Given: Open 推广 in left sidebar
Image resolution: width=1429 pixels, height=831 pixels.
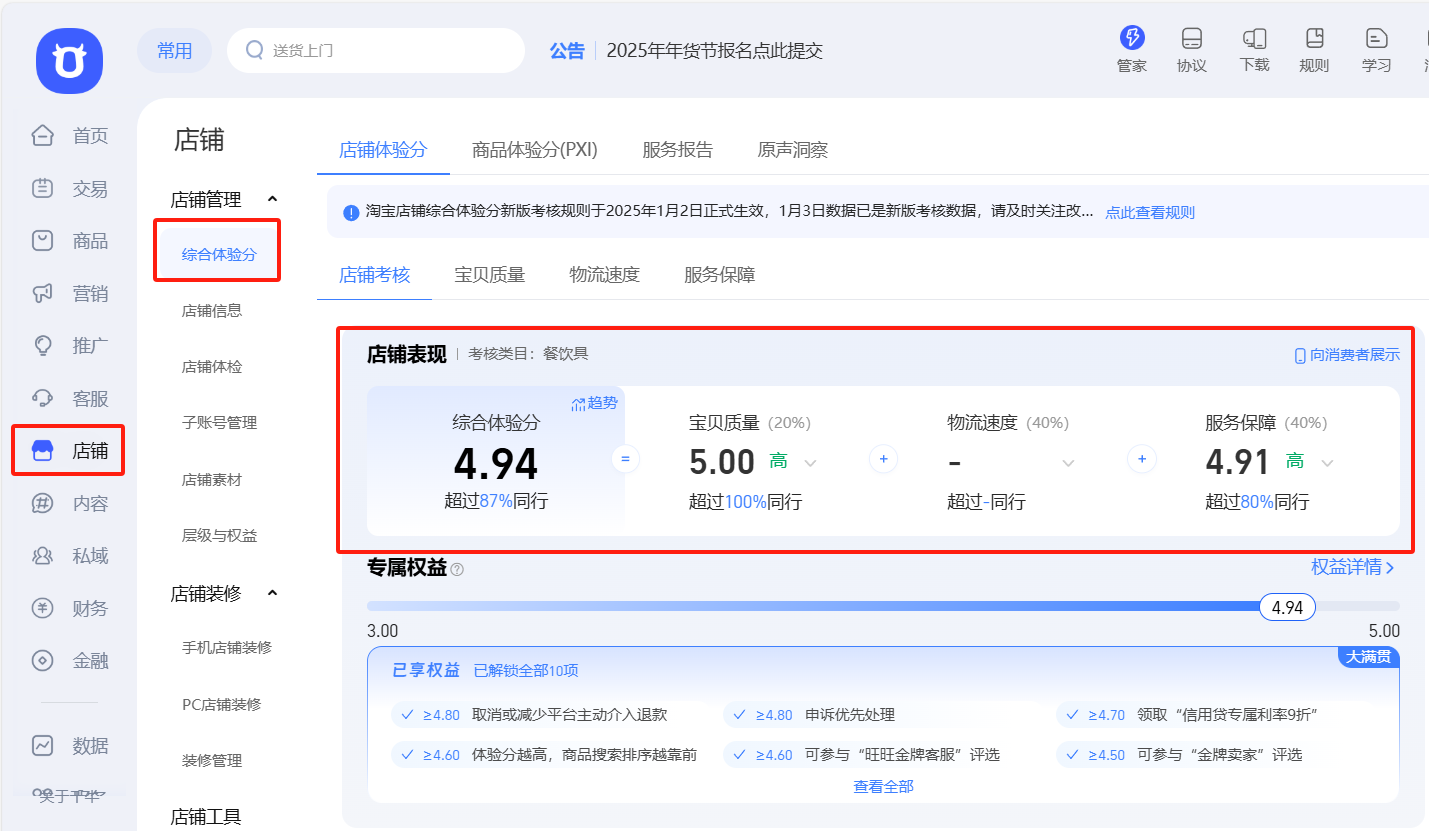Looking at the screenshot, I should (70, 346).
